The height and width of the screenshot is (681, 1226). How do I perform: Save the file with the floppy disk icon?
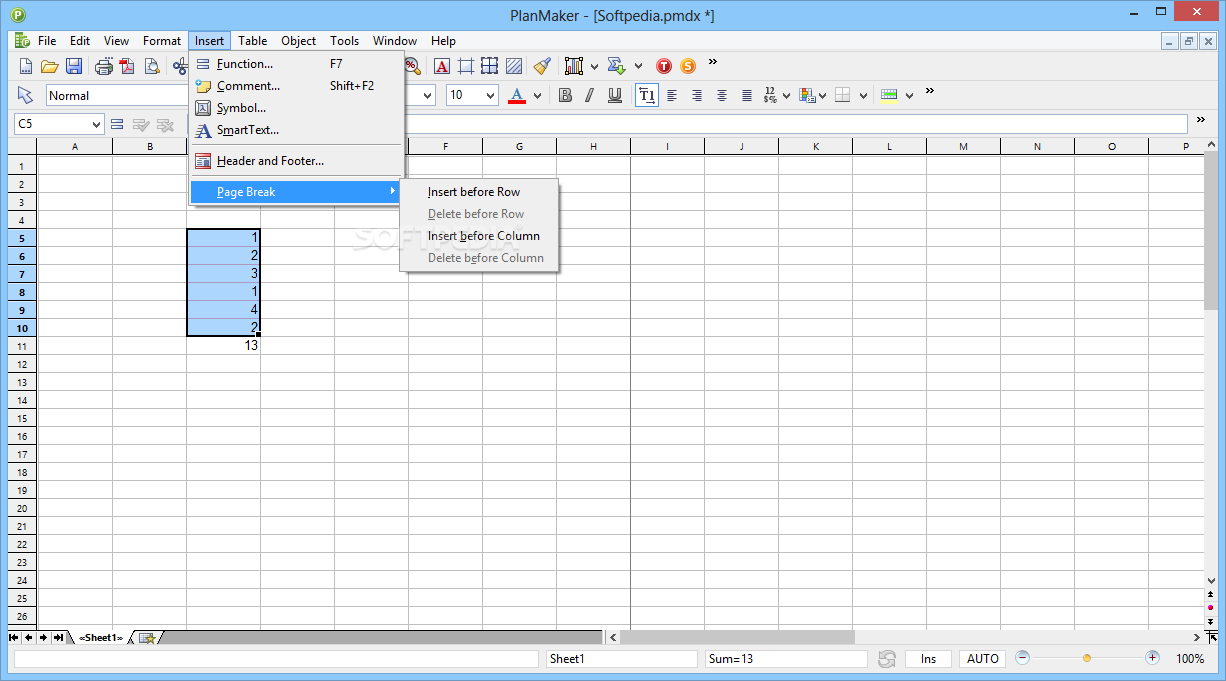[74, 66]
